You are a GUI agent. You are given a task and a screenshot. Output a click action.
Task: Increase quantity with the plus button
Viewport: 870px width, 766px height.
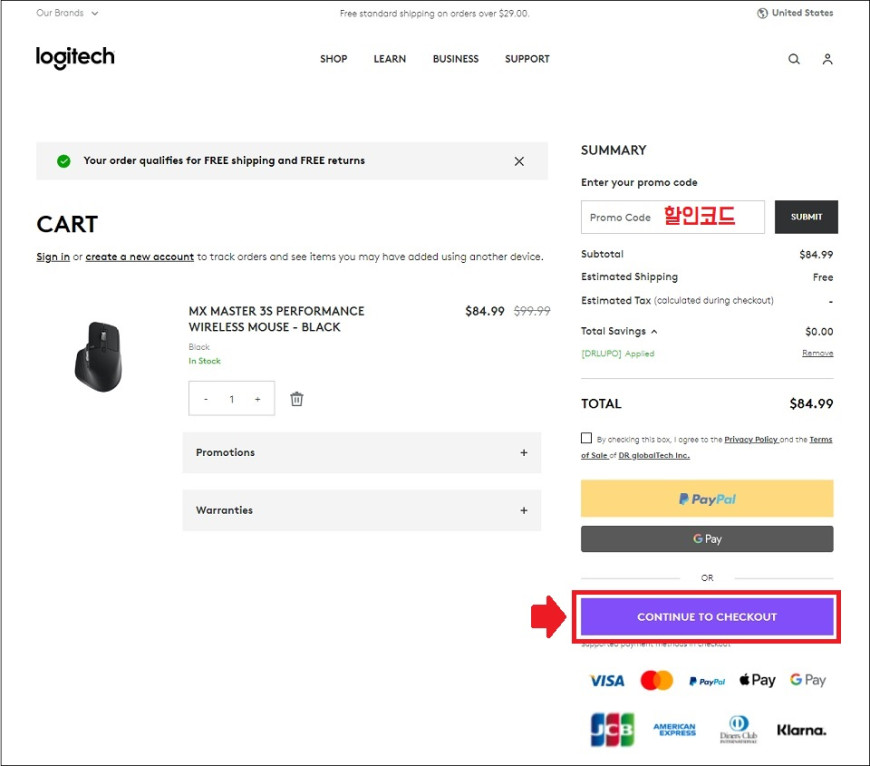[x=257, y=399]
